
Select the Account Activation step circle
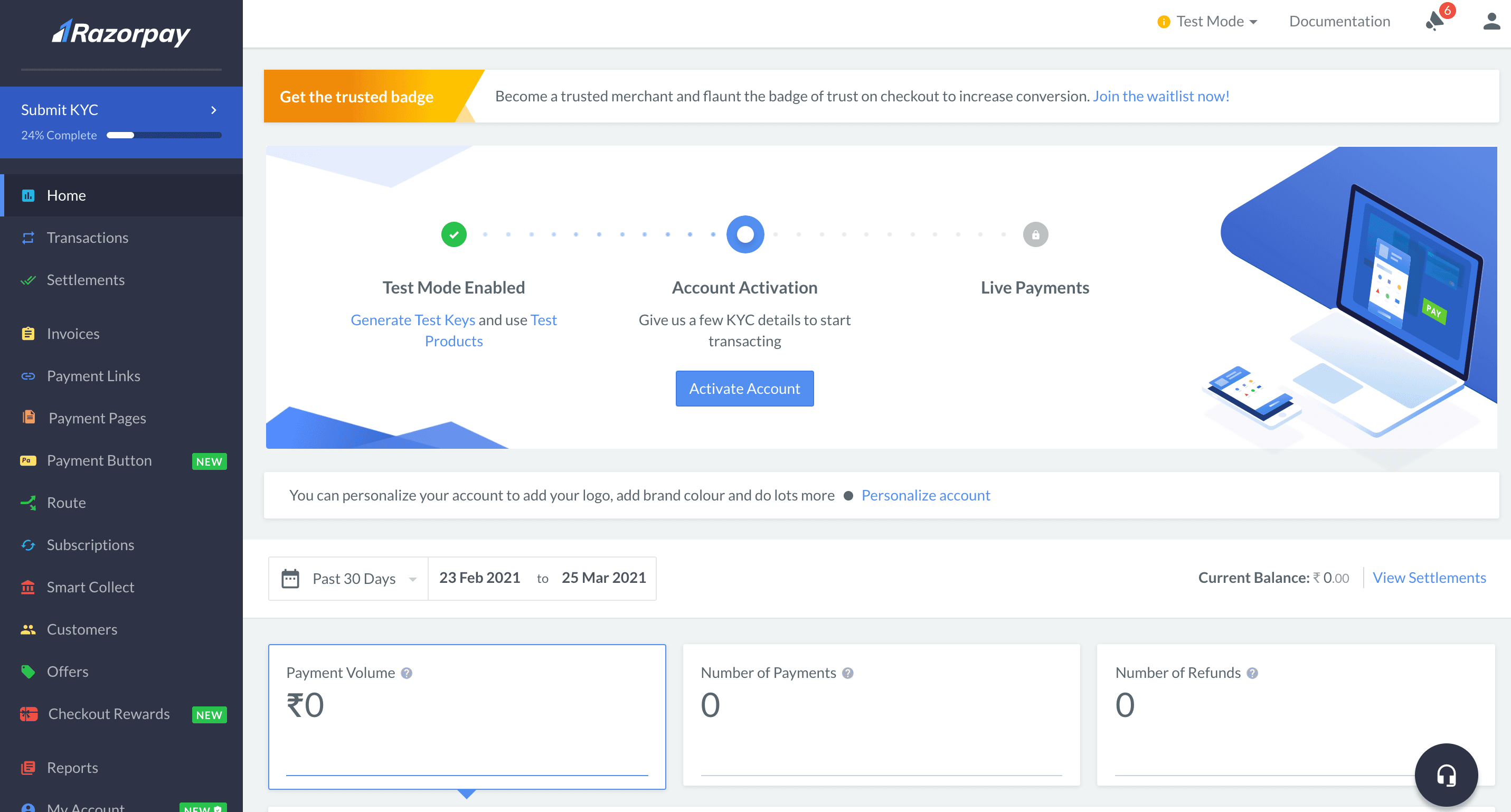pos(745,235)
